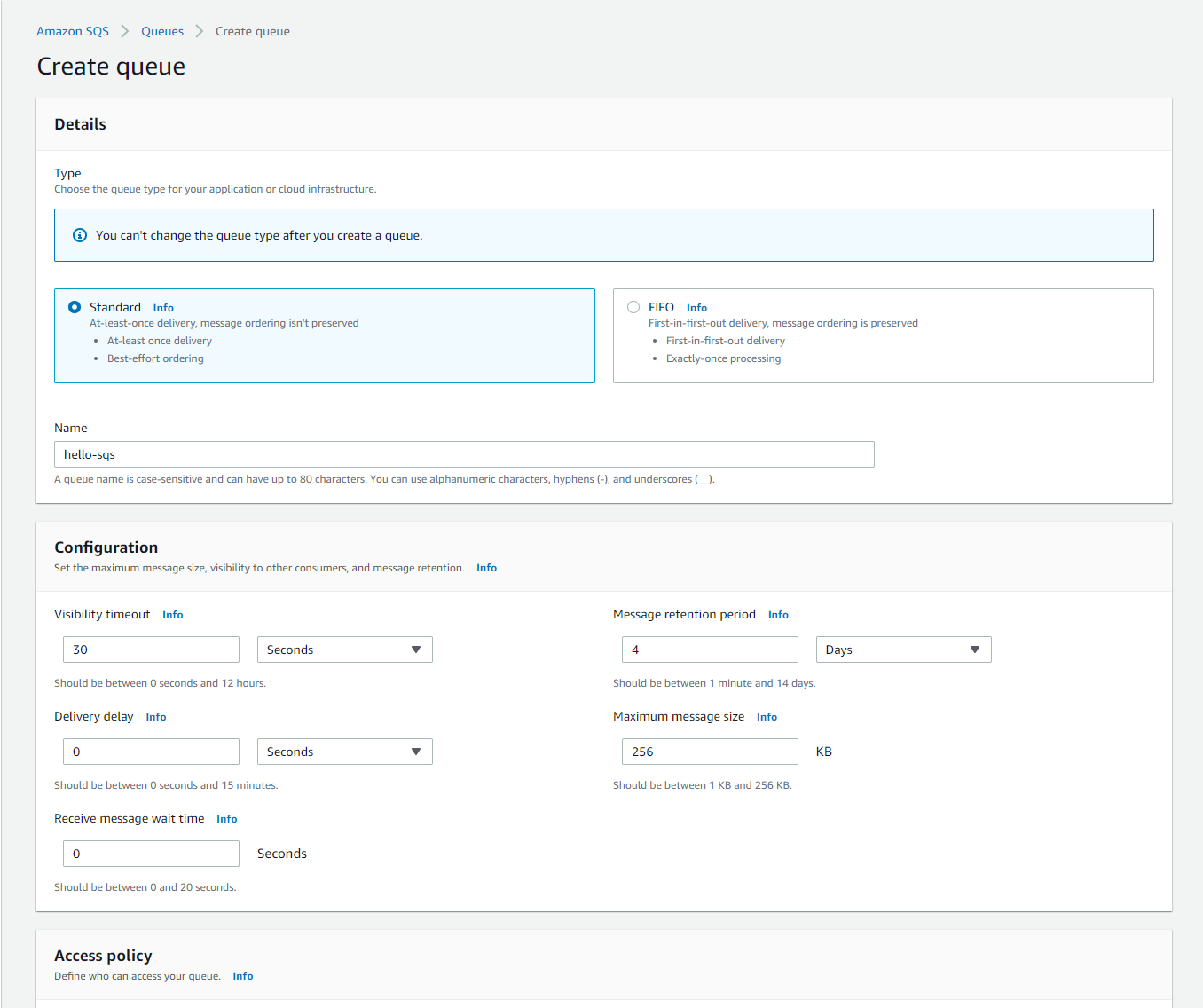Open Info link for Visibility timeout
Screen dimensions: 1203x1008
(173, 615)
